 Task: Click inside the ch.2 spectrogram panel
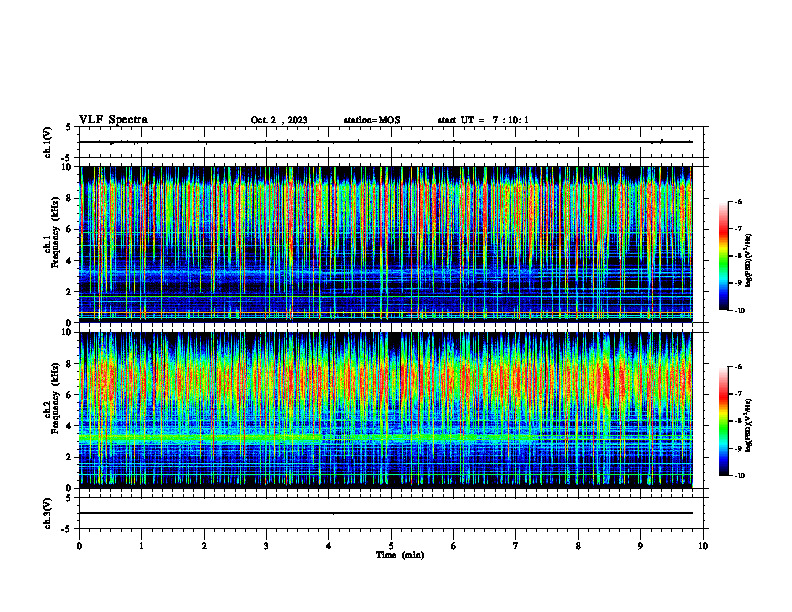coord(386,410)
